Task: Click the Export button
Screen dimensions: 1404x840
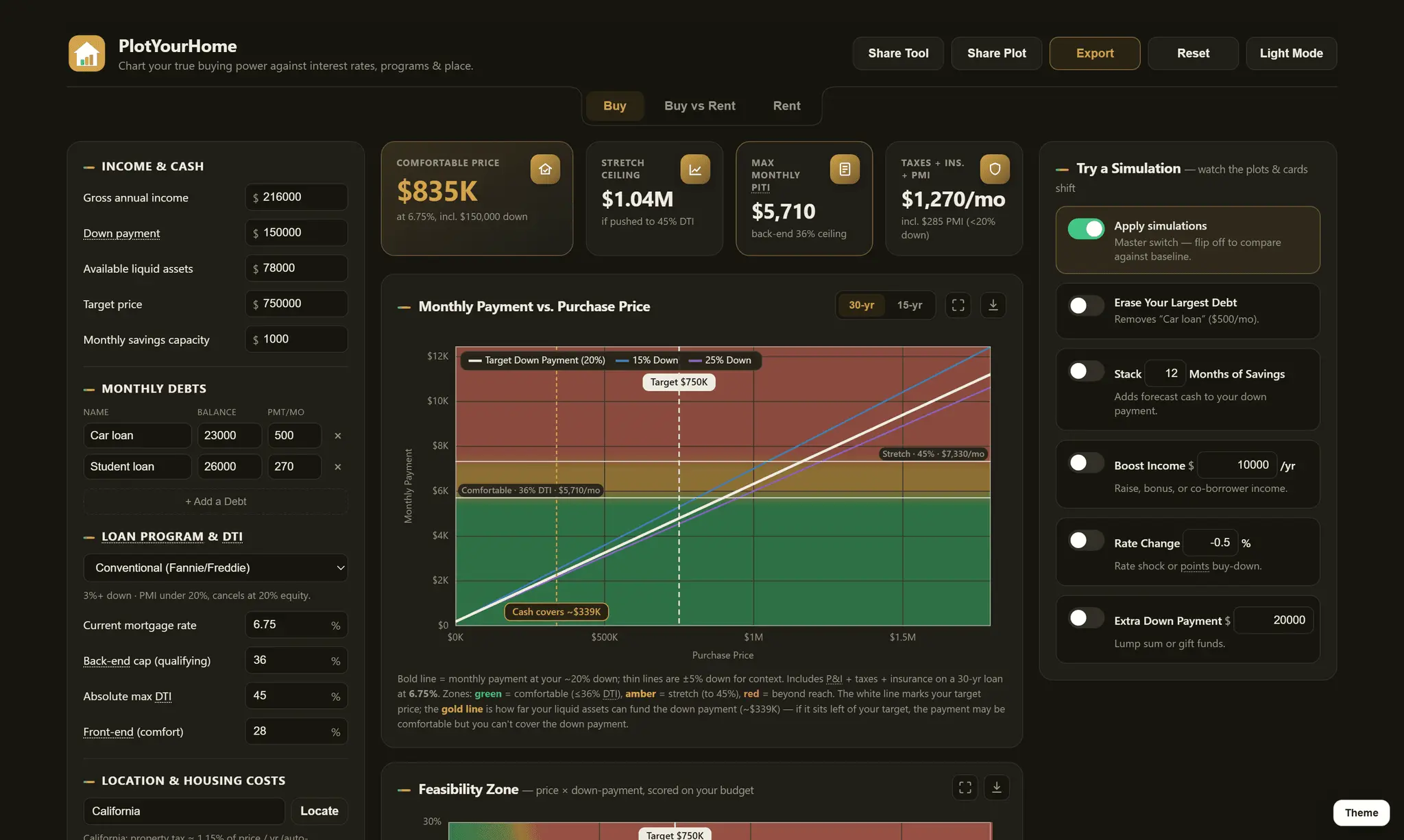Action: (1095, 53)
